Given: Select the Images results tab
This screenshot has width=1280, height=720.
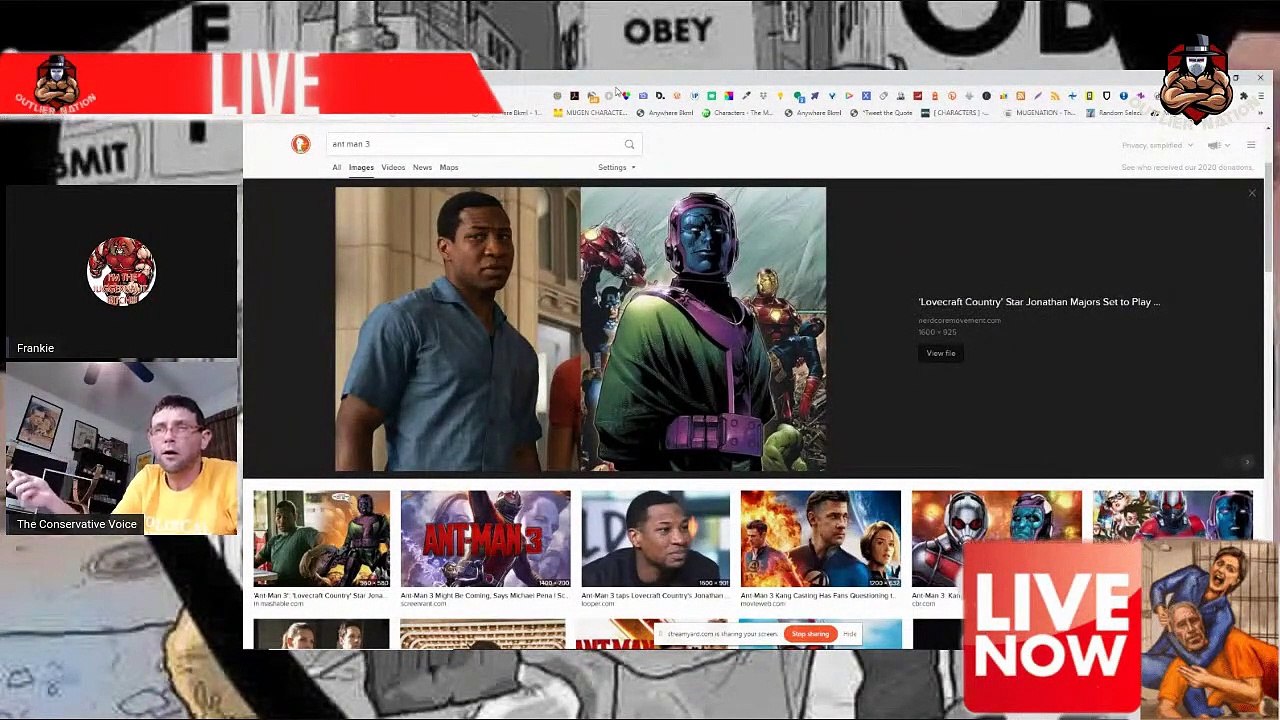Looking at the screenshot, I should click(x=361, y=167).
